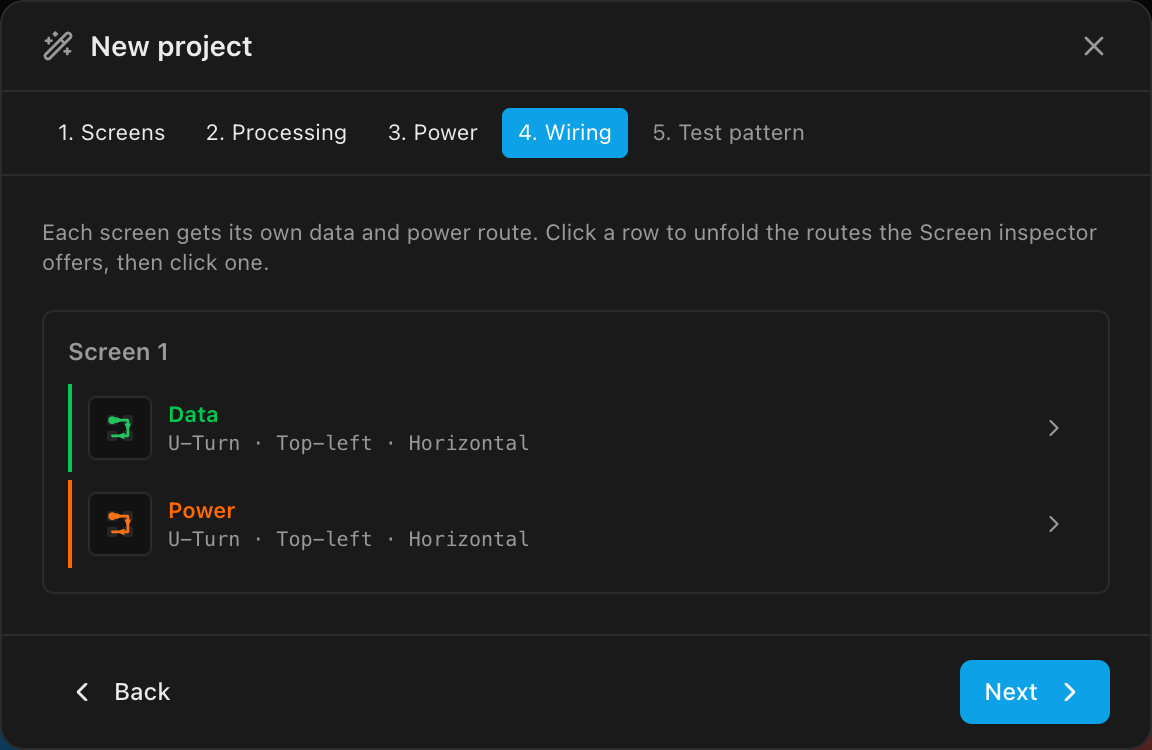Expand the Power route row chevron
This screenshot has height=750, width=1152.
(x=1054, y=524)
